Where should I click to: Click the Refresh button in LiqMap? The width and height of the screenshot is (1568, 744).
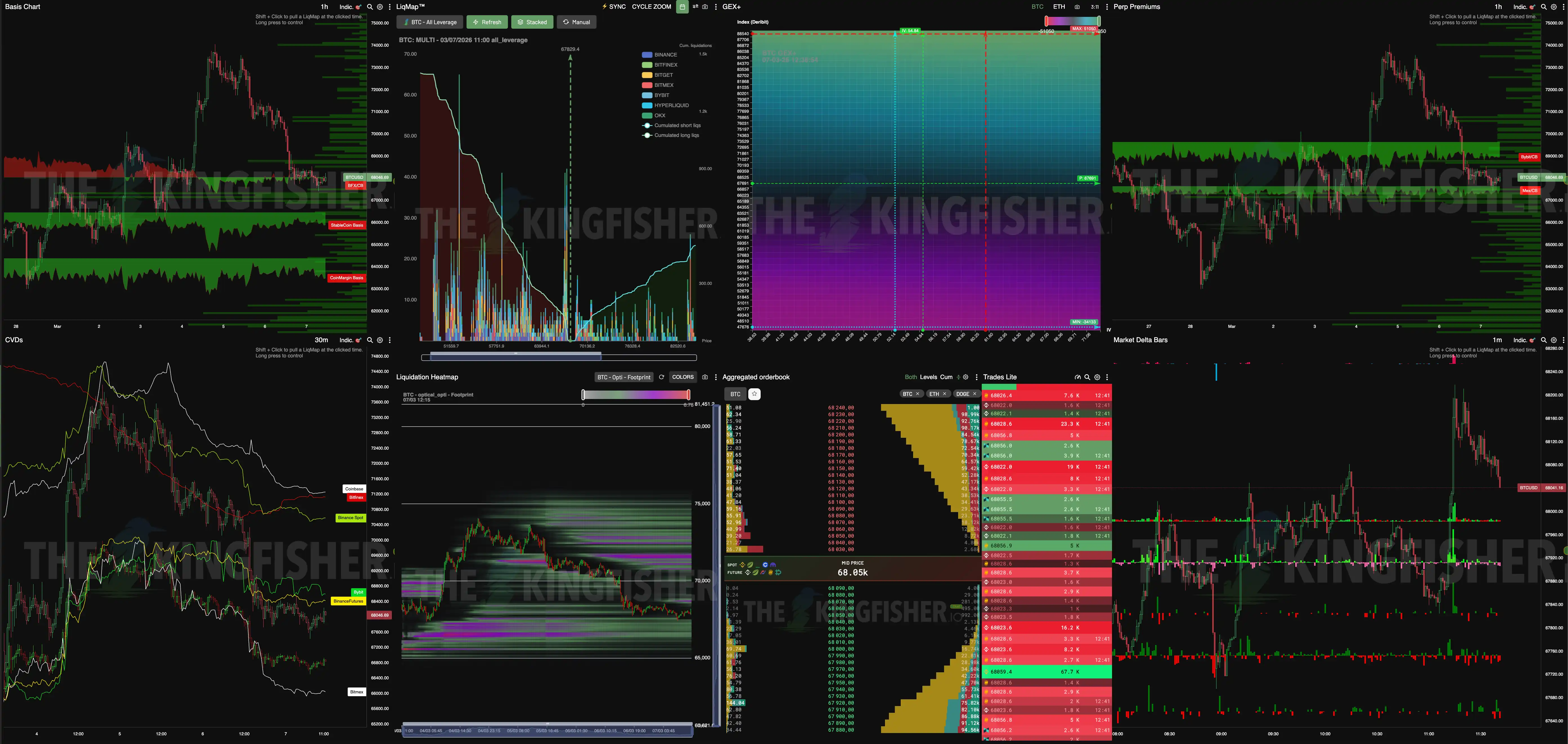click(x=487, y=22)
